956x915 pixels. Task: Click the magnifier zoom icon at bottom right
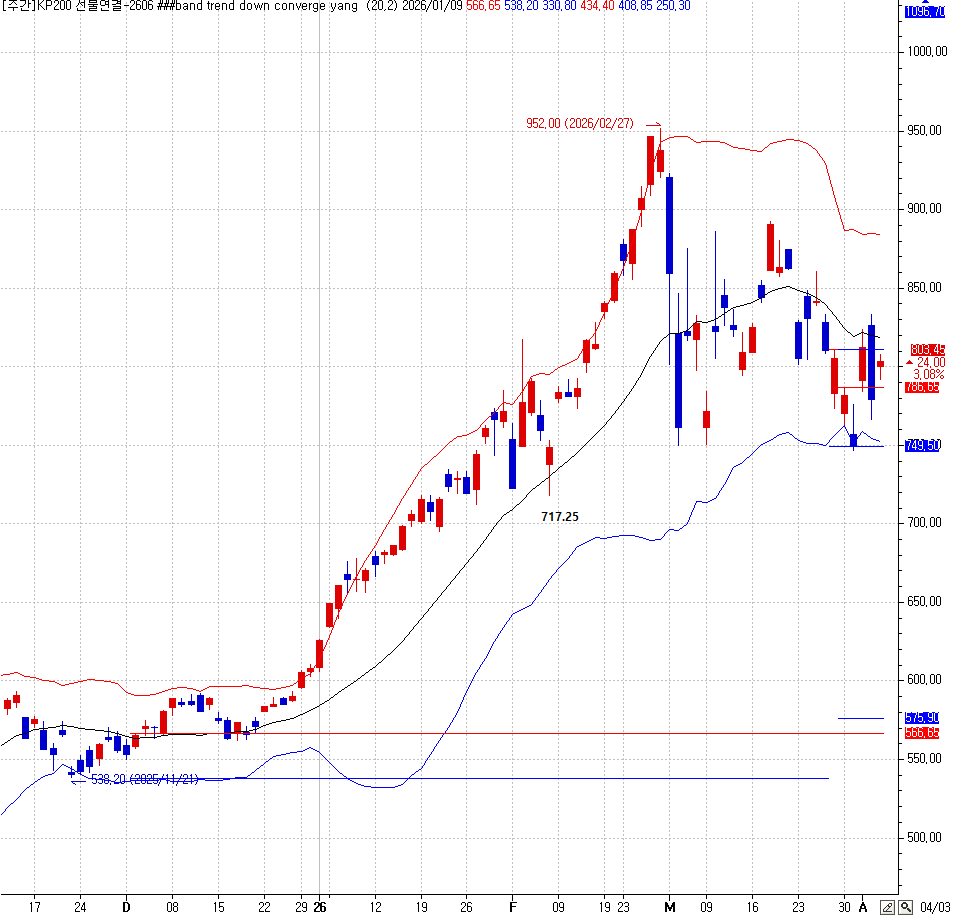(x=906, y=907)
